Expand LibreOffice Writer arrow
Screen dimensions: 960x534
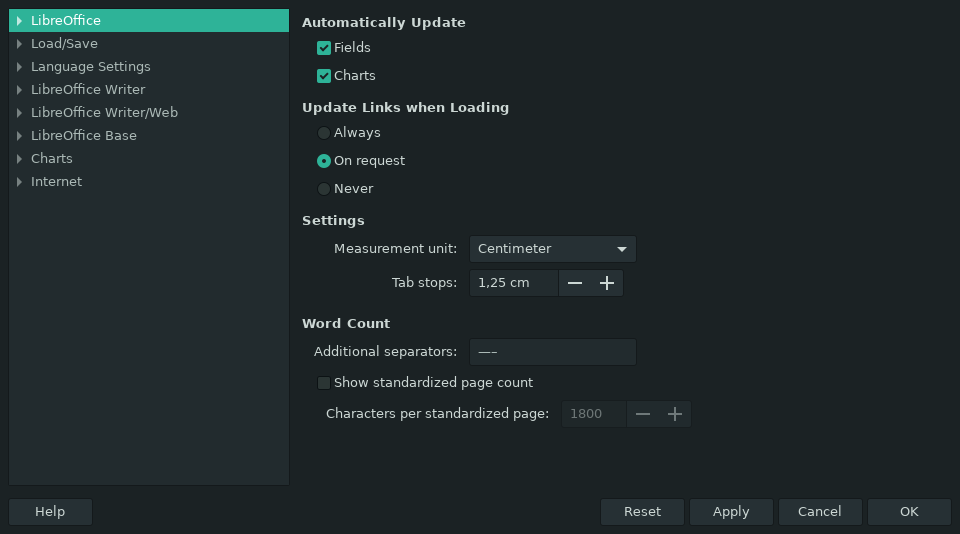(x=19, y=90)
